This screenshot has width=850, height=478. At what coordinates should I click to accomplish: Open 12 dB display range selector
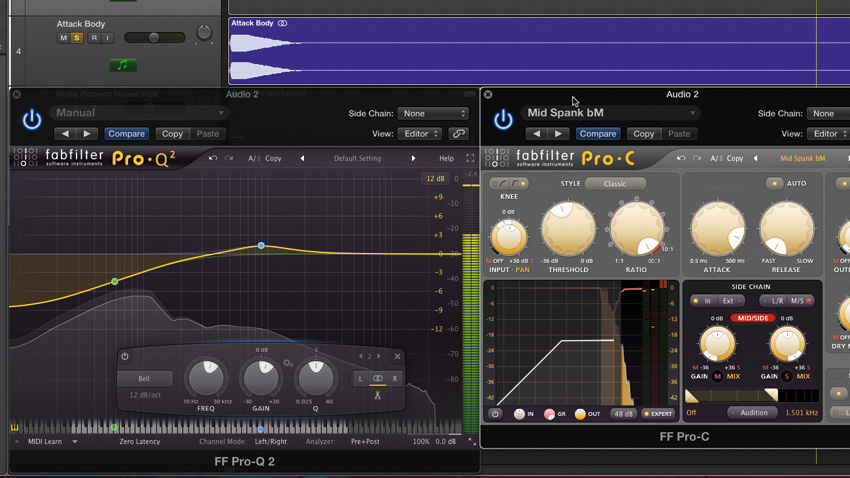coord(435,178)
